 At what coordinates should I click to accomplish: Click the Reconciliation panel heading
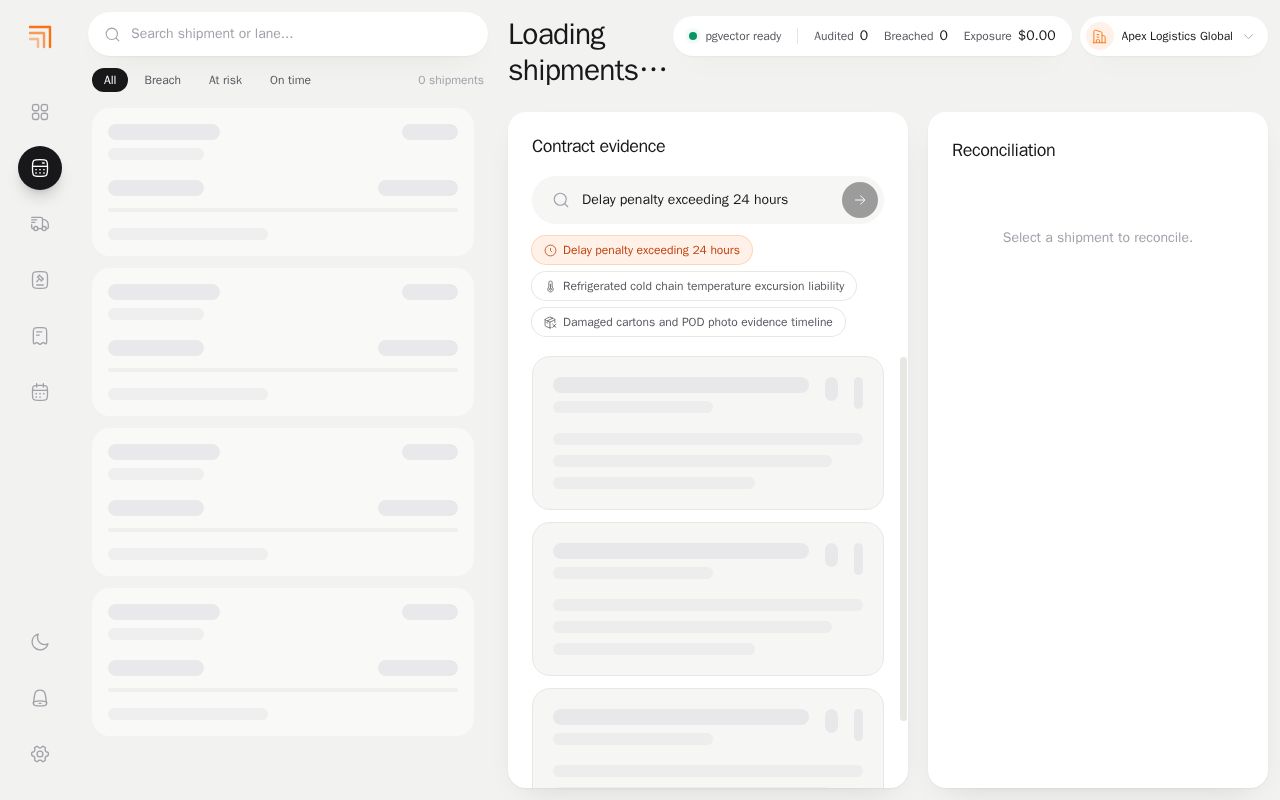pyautogui.click(x=1003, y=150)
